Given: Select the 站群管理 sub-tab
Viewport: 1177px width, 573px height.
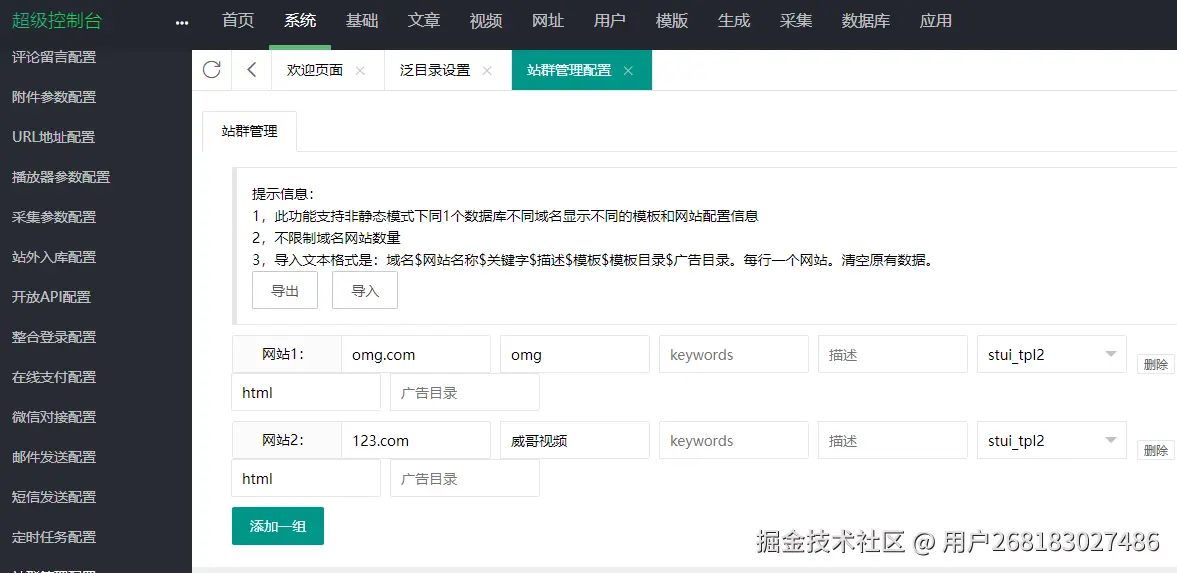Looking at the screenshot, I should point(250,131).
